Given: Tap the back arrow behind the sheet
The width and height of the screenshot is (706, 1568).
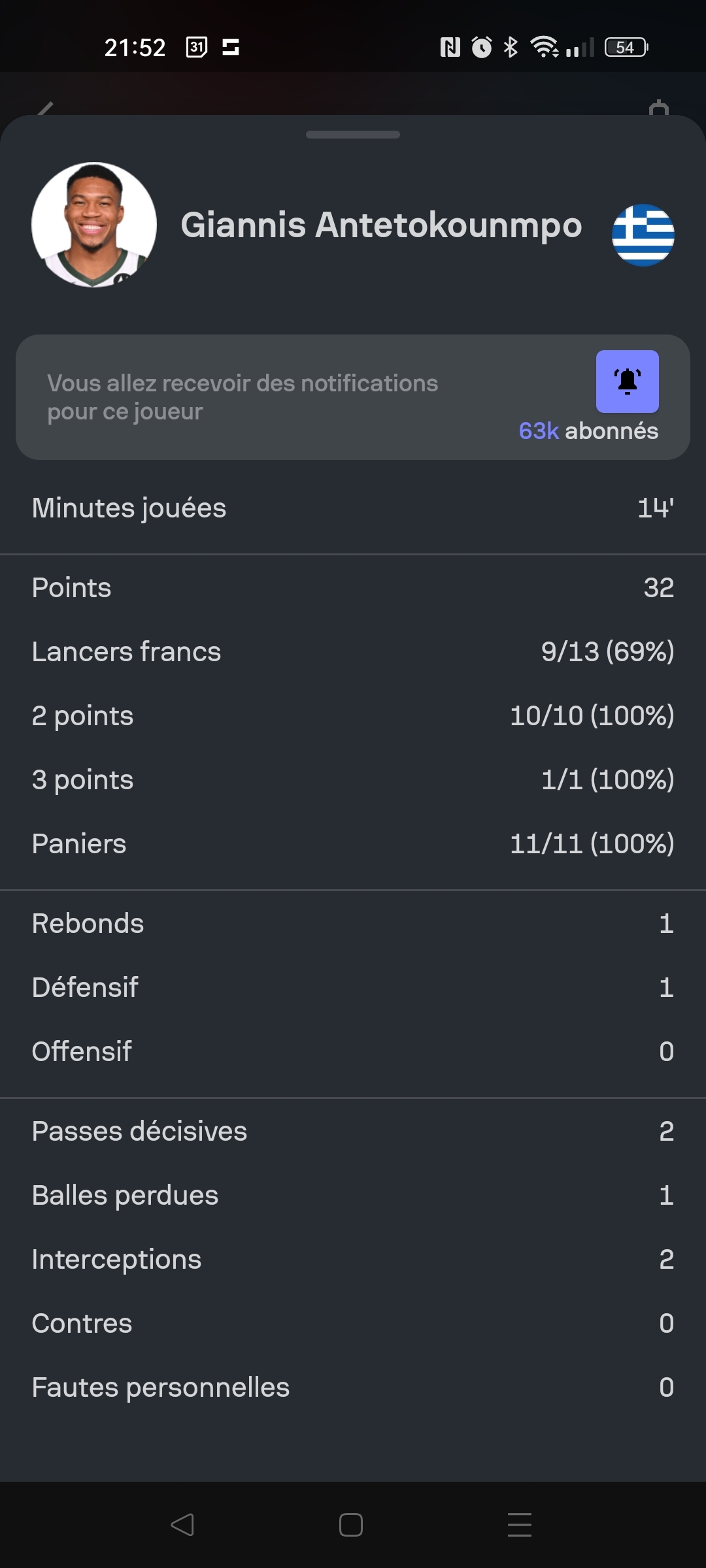Looking at the screenshot, I should [44, 108].
